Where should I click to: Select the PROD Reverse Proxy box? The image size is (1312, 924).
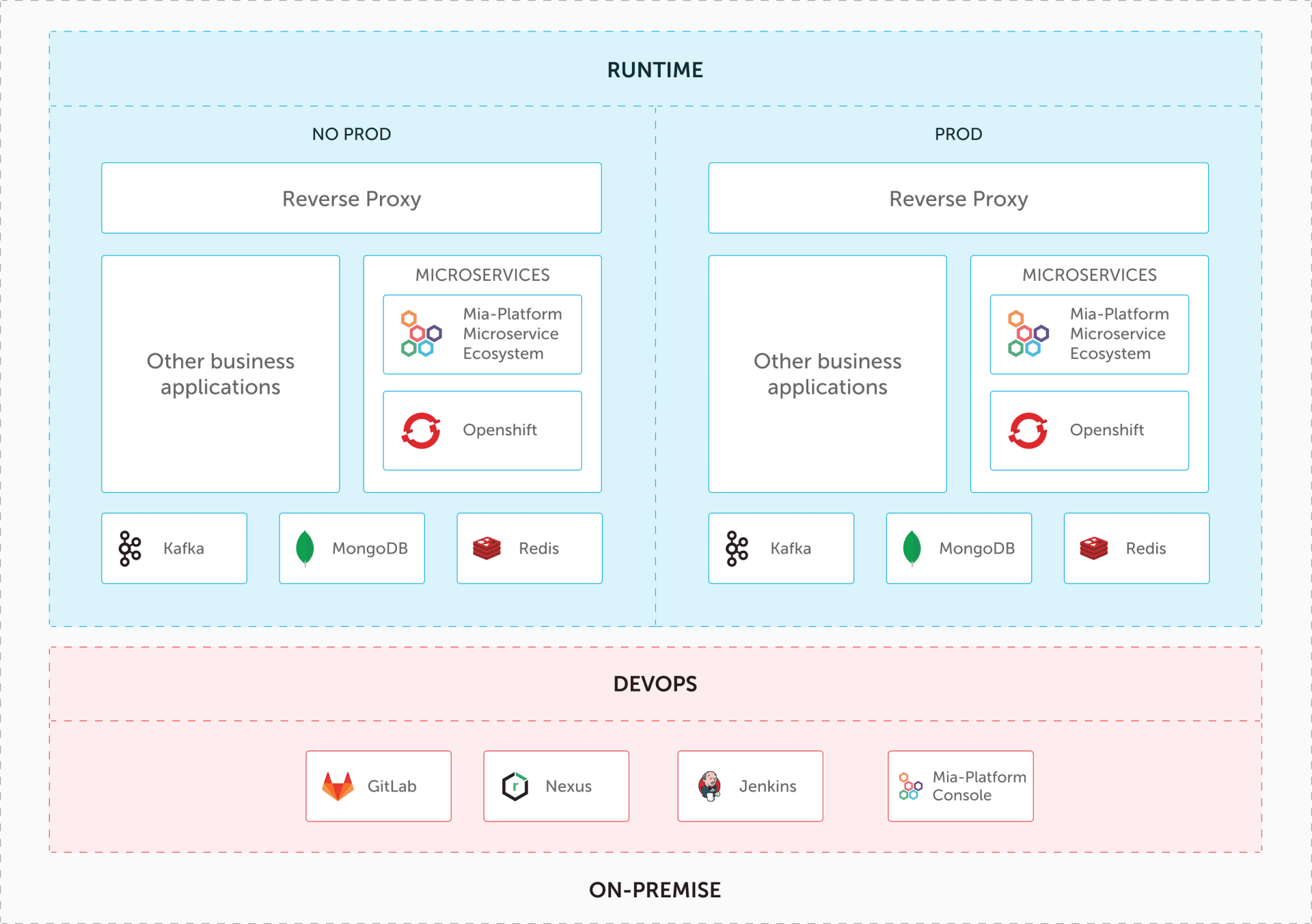pyautogui.click(x=958, y=198)
